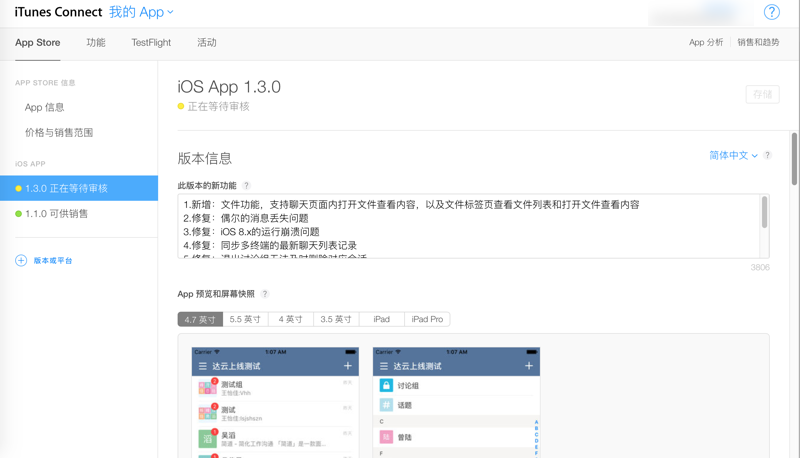The height and width of the screenshot is (458, 800).
Task: Select the iPad Pro screenshot tab
Action: click(427, 319)
